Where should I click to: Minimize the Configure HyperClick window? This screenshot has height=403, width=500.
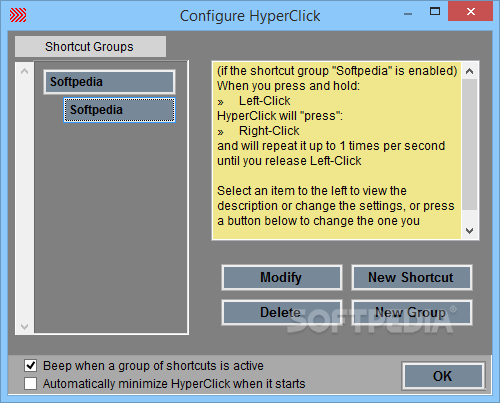[408, 14]
